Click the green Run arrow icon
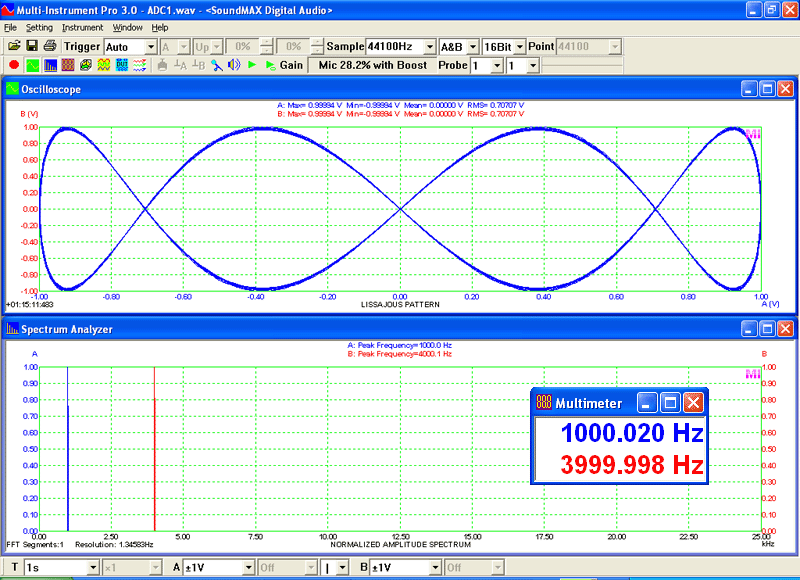 tap(250, 64)
